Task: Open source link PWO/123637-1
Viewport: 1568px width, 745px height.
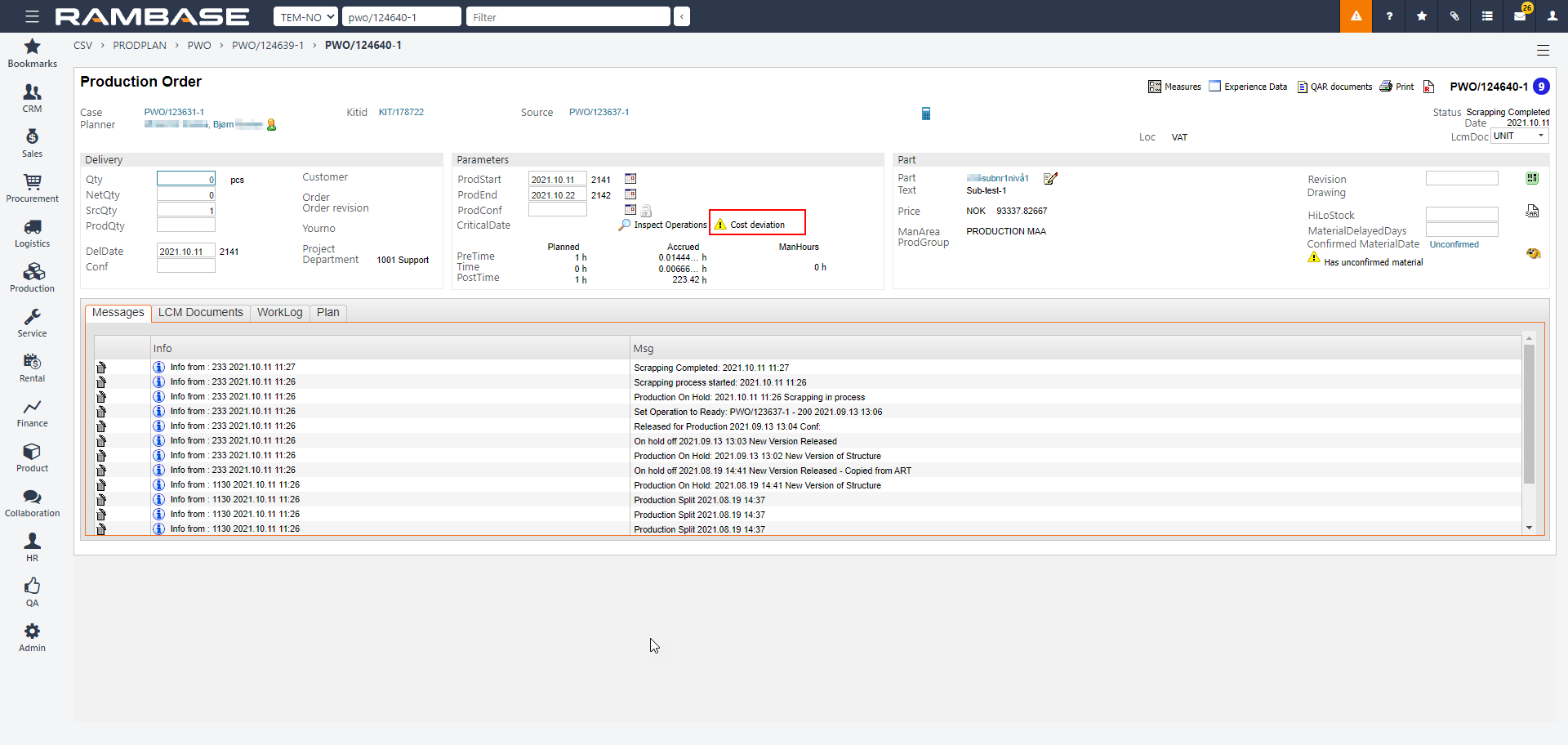Action: pyautogui.click(x=599, y=112)
